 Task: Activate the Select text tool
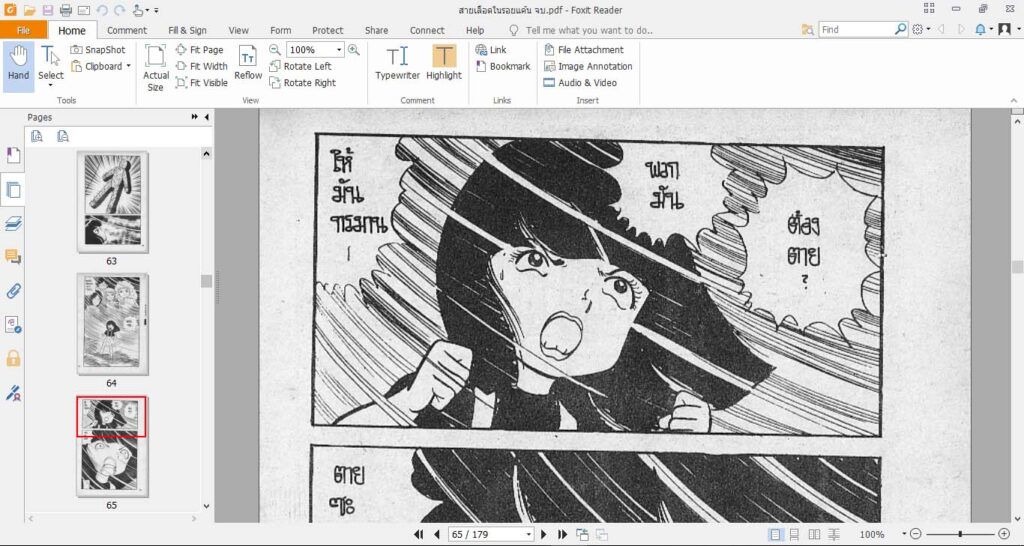click(x=50, y=65)
